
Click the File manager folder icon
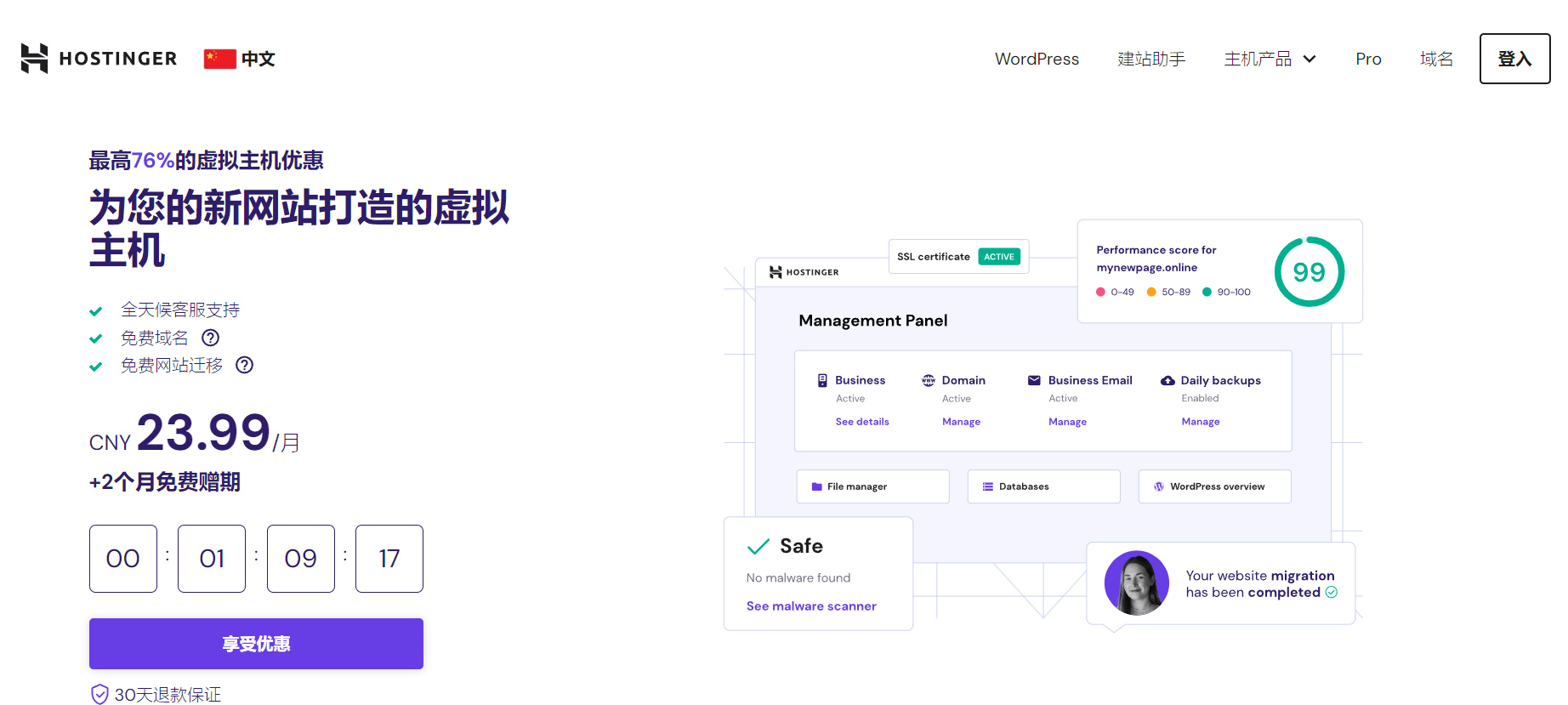tap(817, 486)
